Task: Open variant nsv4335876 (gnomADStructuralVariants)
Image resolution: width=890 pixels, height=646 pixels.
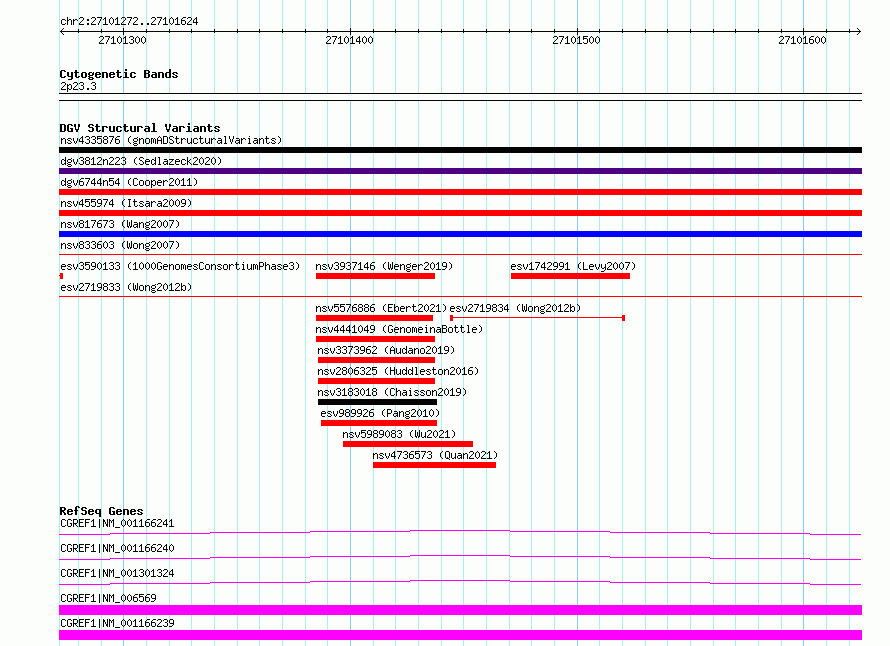Action: tap(171, 140)
